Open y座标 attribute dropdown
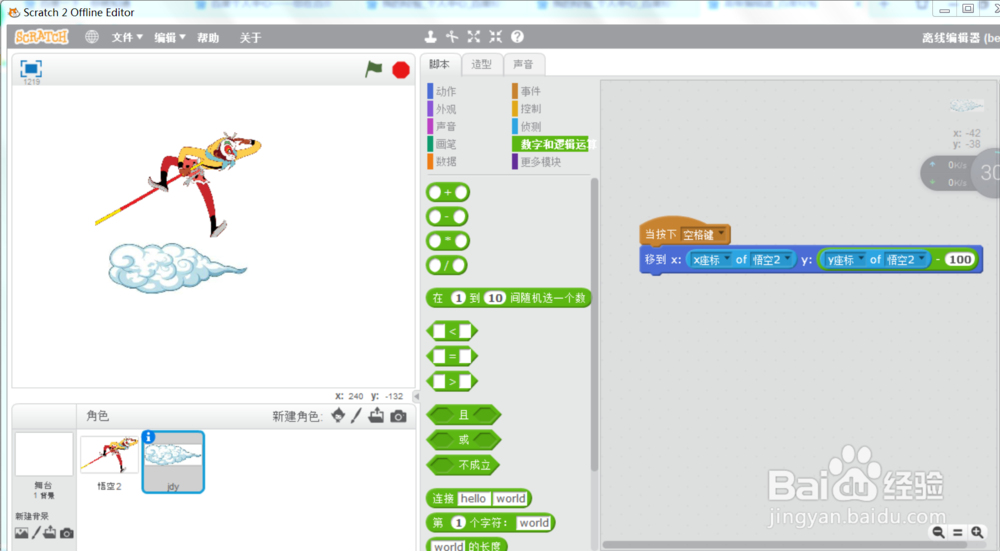Image resolution: width=1000 pixels, height=551 pixels. pos(846,260)
